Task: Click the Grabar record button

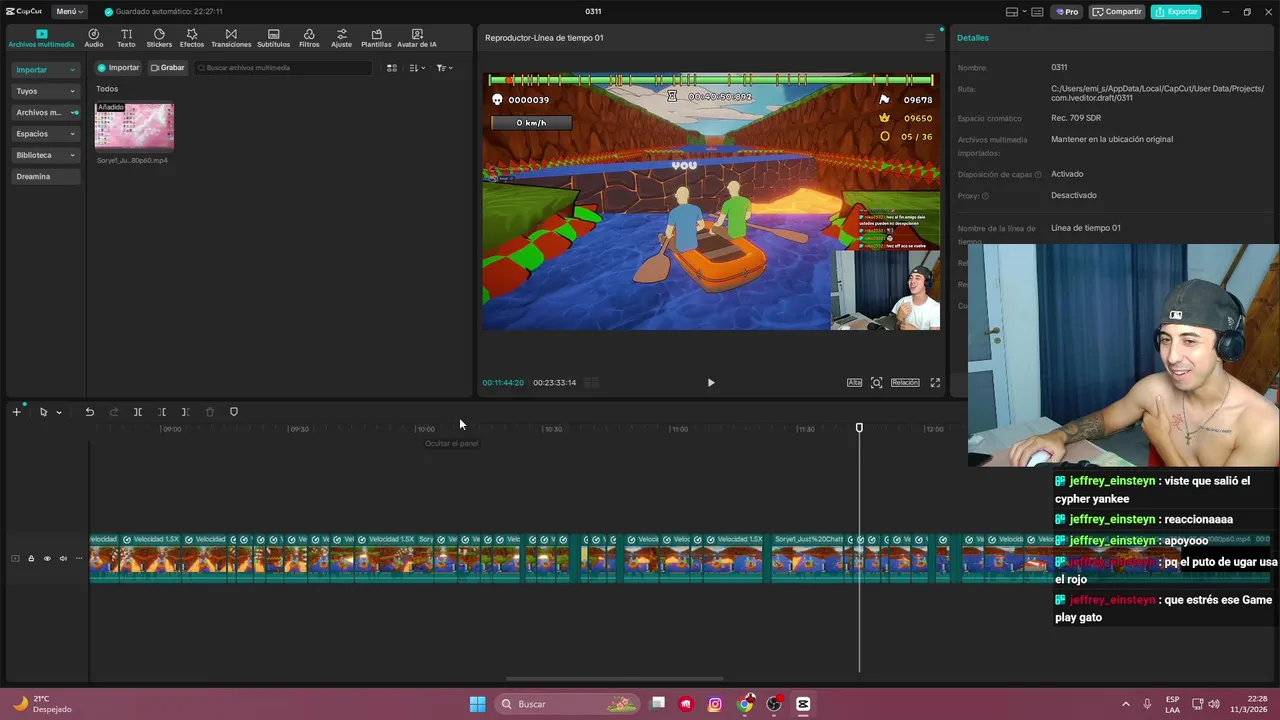Action: [168, 68]
